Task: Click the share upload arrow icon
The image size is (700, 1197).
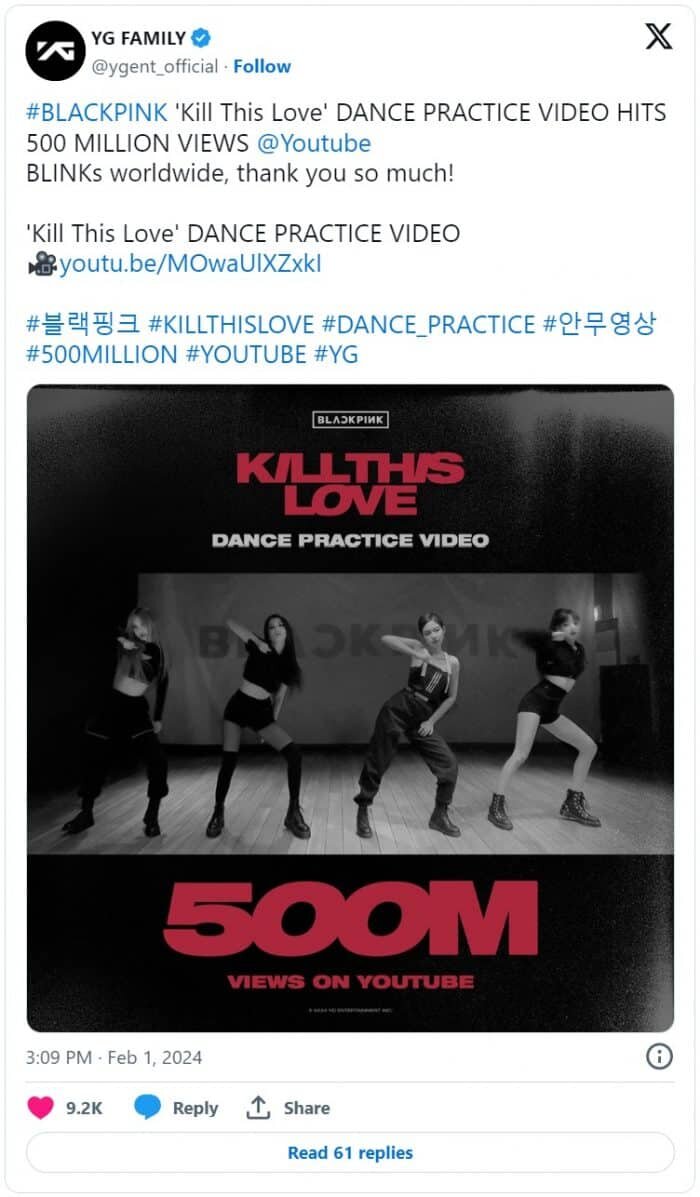Action: coord(258,1108)
